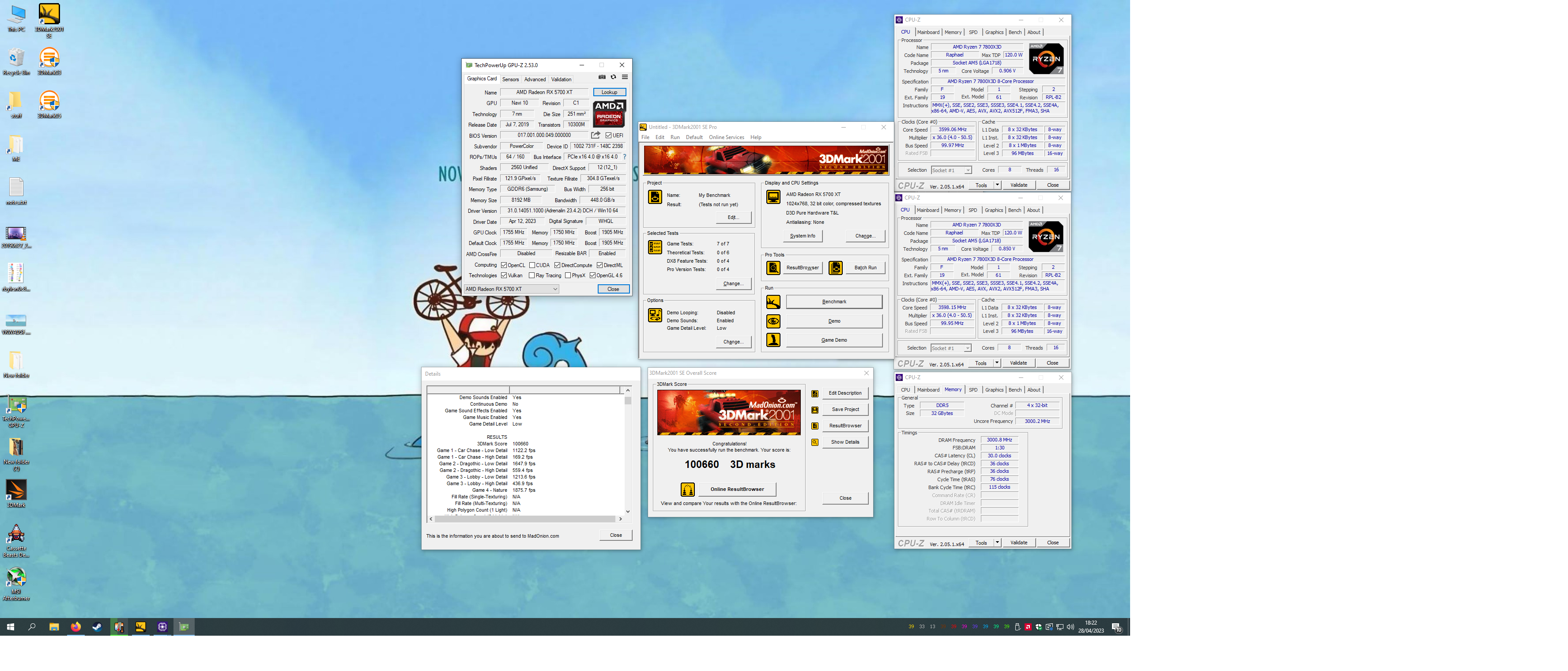The image size is (1568, 671).
Task: Click Display and CPU Settings monitor icon
Action: click(x=773, y=197)
